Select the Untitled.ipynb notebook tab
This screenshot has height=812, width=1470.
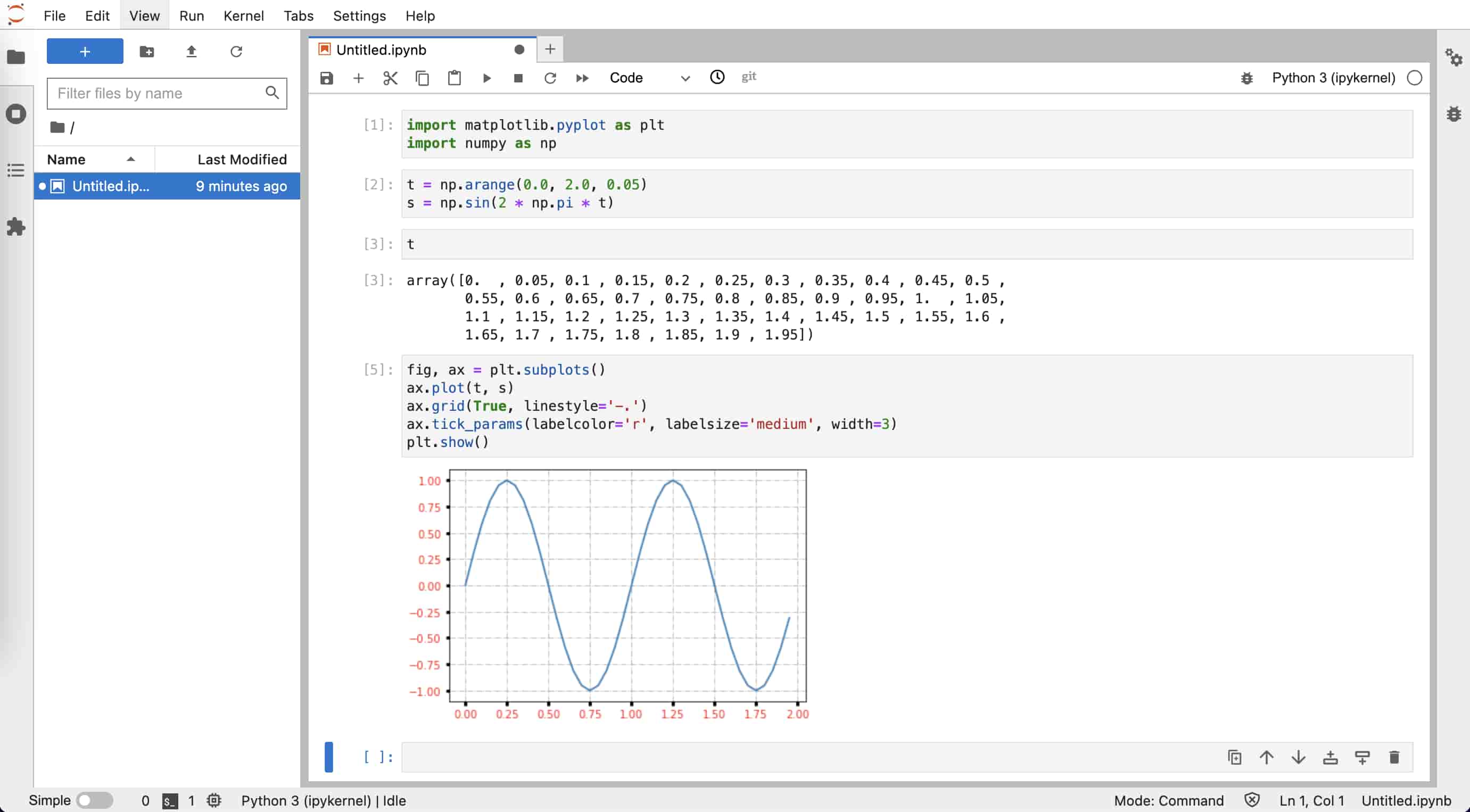pos(422,49)
